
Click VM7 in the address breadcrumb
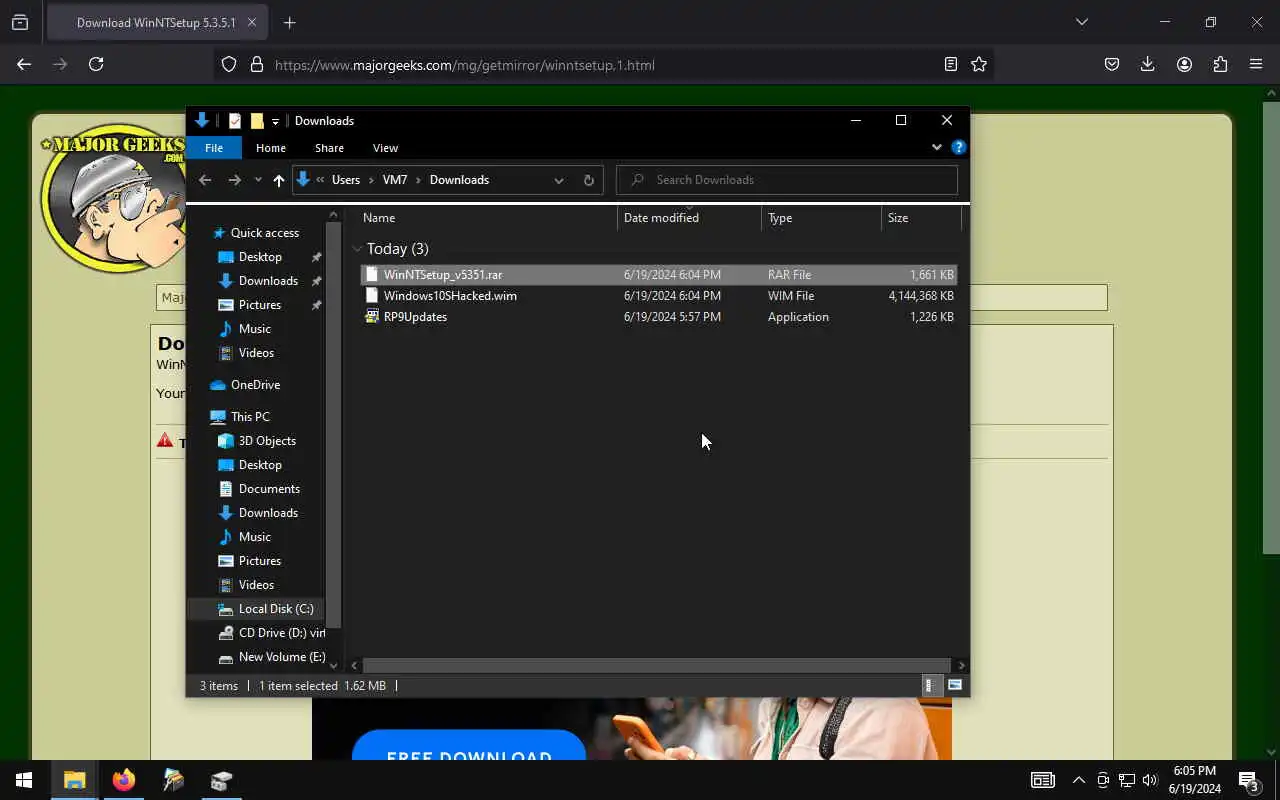tap(395, 180)
